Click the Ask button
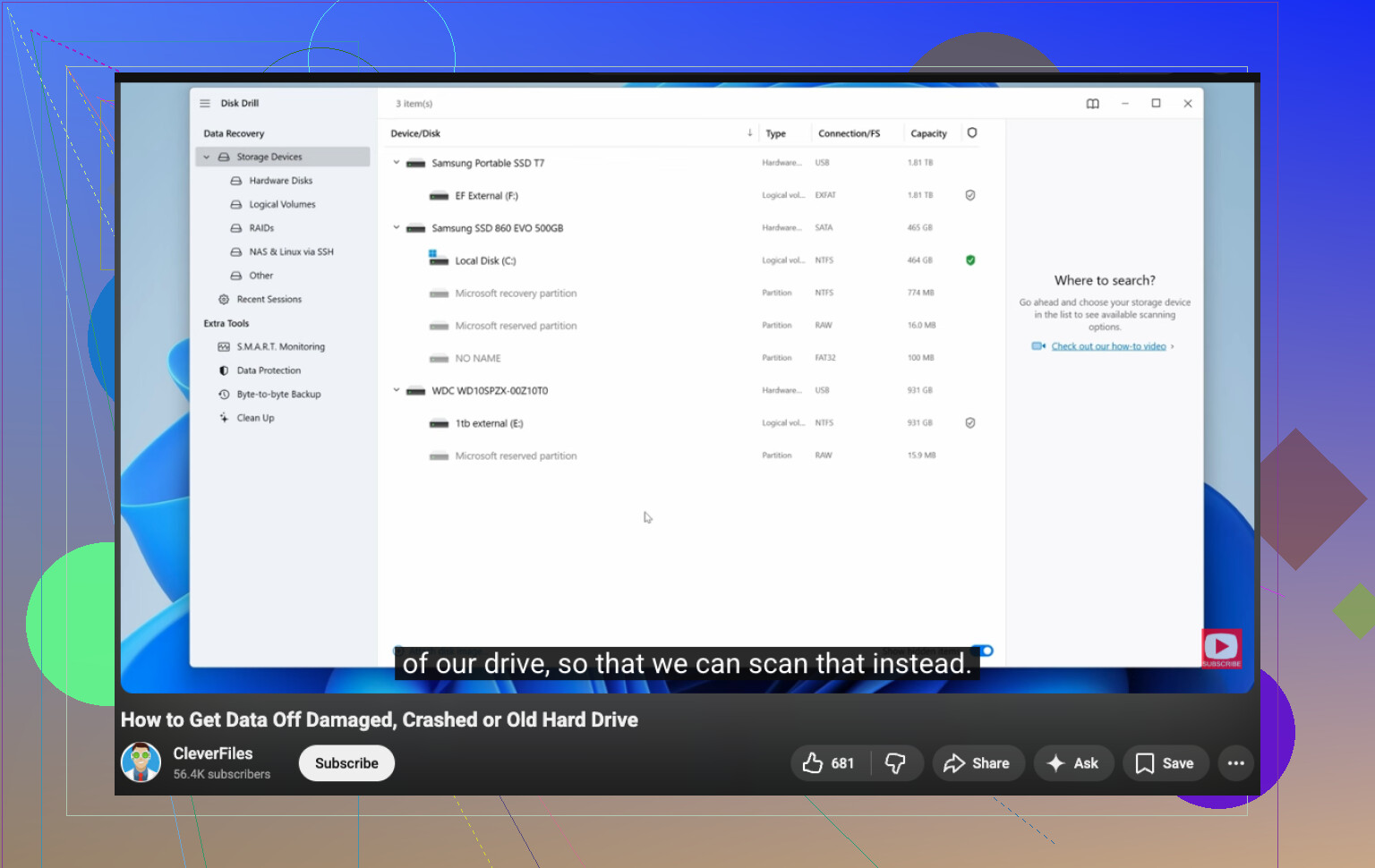The height and width of the screenshot is (868, 1375). 1073,763
